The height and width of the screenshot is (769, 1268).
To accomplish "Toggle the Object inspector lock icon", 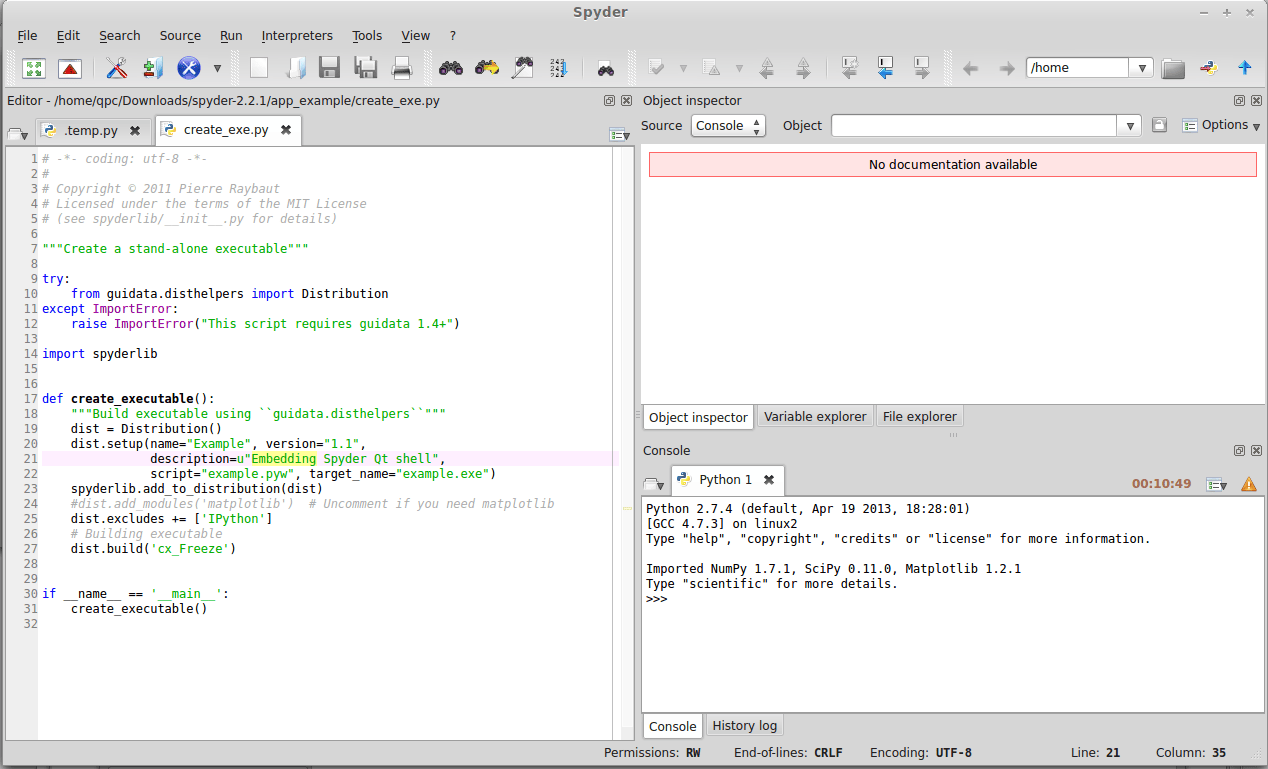I will pyautogui.click(x=1159, y=126).
